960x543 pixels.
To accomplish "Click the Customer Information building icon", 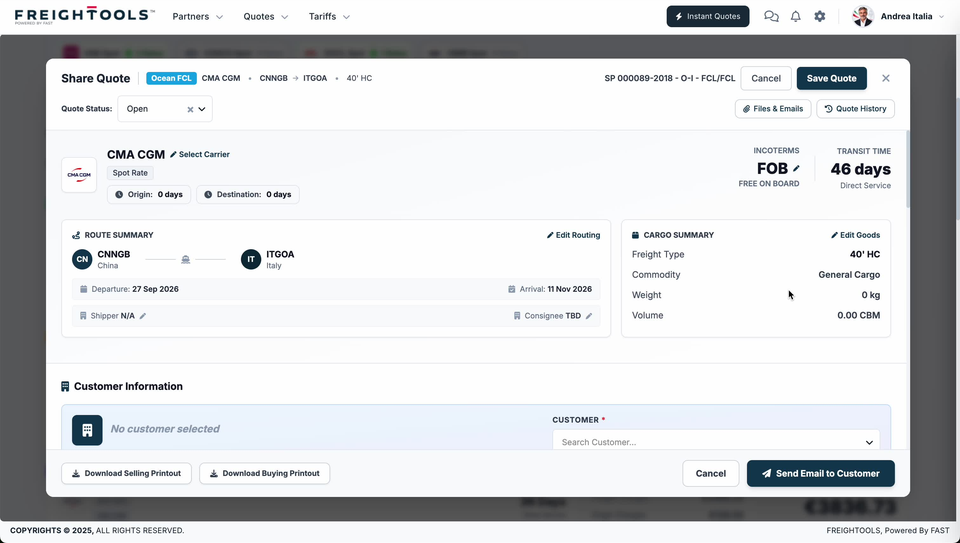I will [x=65, y=386].
